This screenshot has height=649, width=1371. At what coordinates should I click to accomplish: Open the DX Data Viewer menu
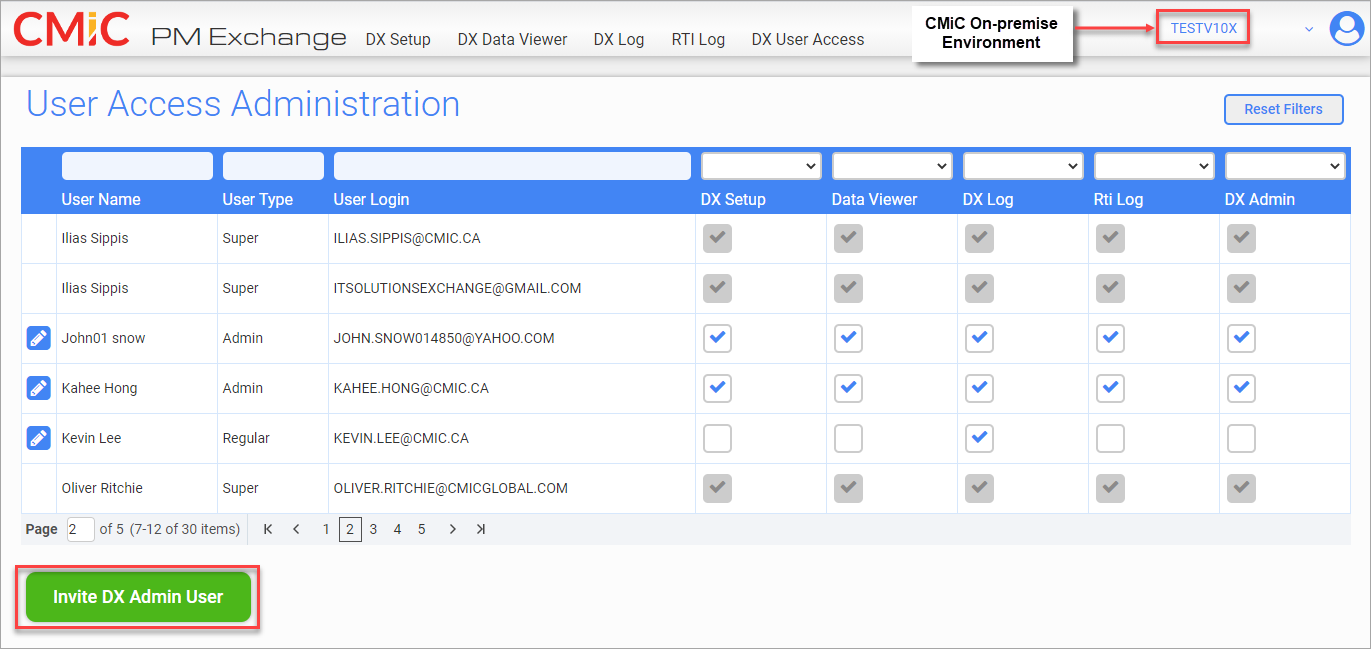point(512,39)
